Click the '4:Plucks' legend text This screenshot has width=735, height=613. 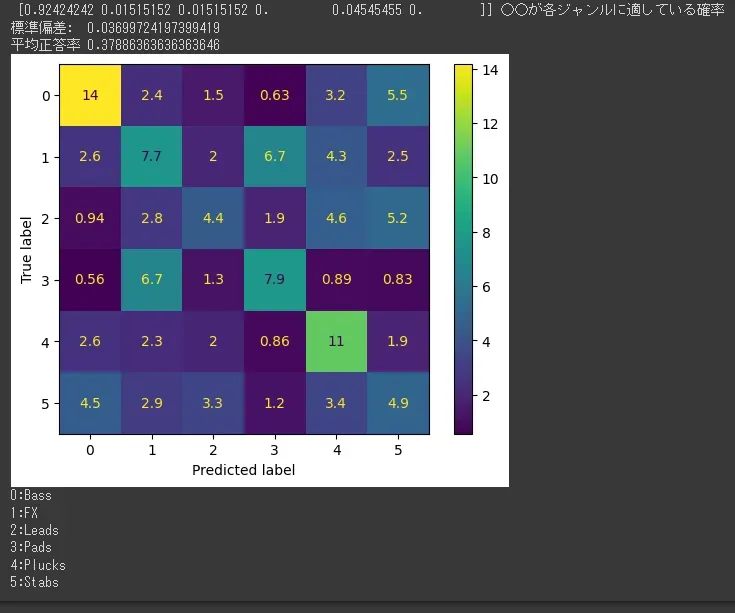click(38, 565)
